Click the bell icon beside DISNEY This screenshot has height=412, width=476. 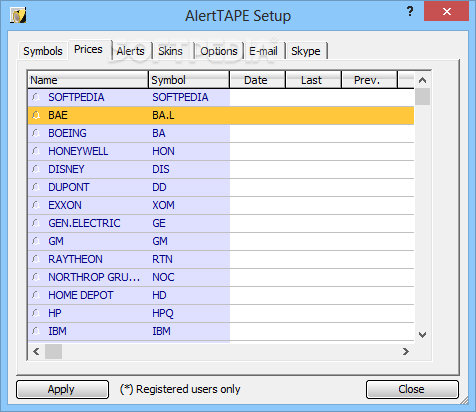click(x=36, y=169)
